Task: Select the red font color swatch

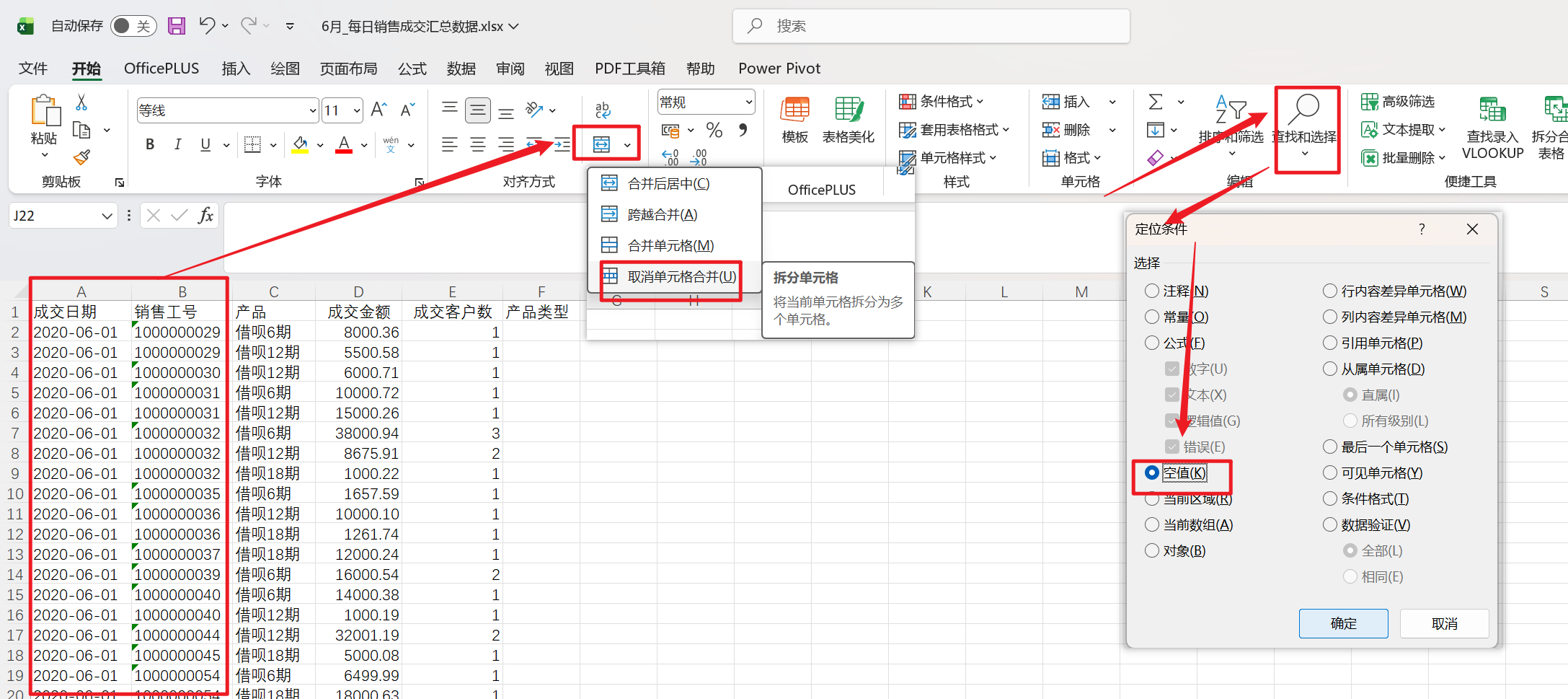Action: pyautogui.click(x=344, y=153)
